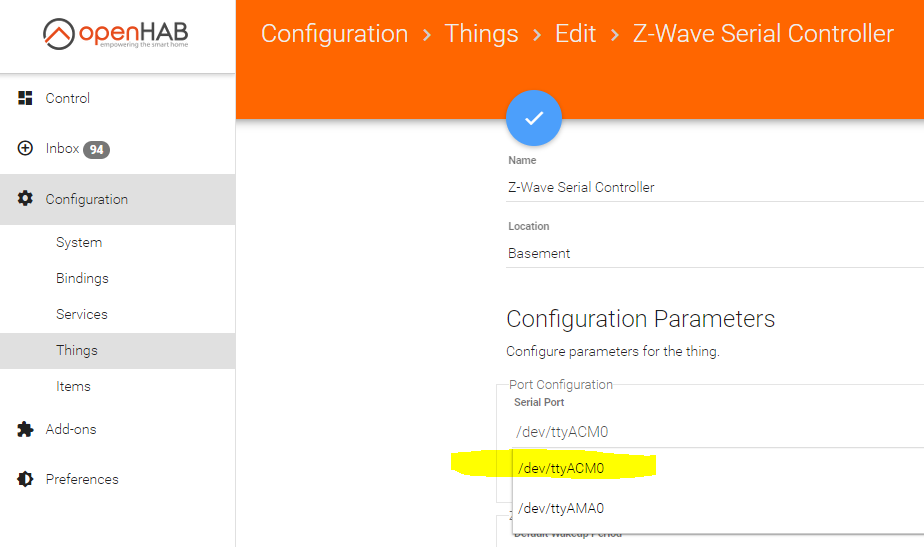Open the Bindings submenu item

point(118,278)
